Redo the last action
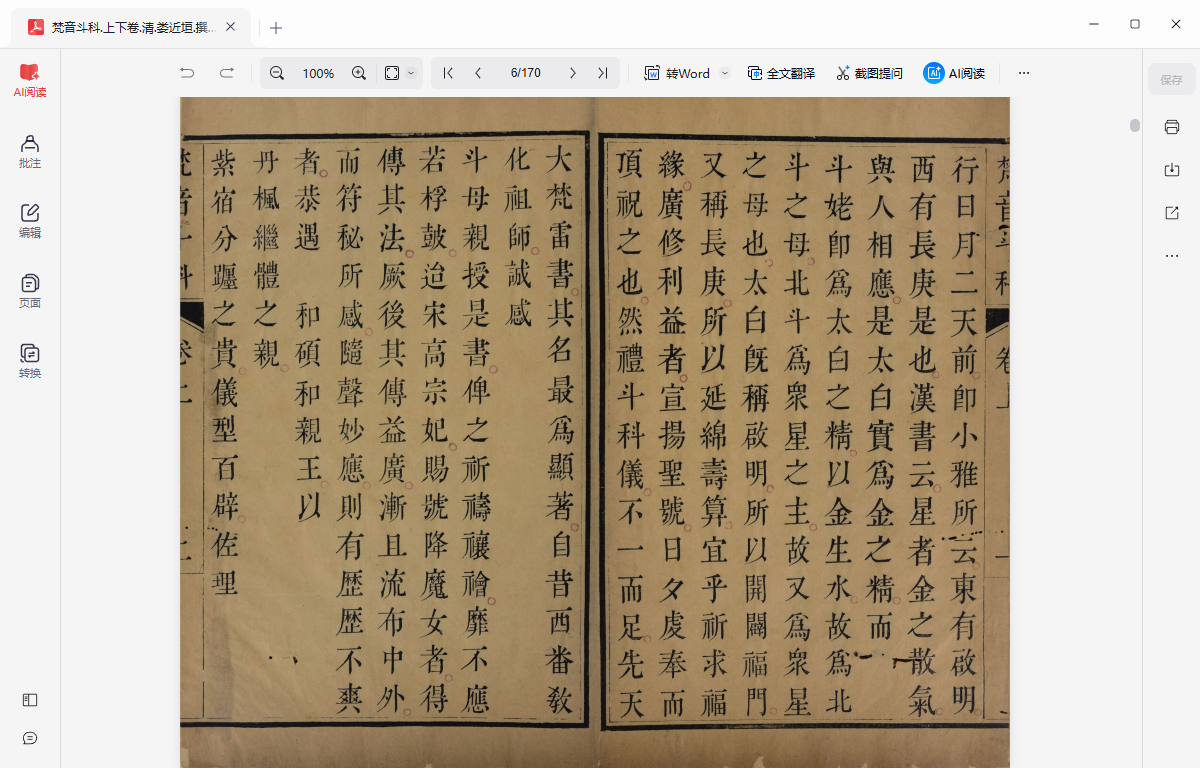Screen dimensions: 1200x768 click(227, 73)
